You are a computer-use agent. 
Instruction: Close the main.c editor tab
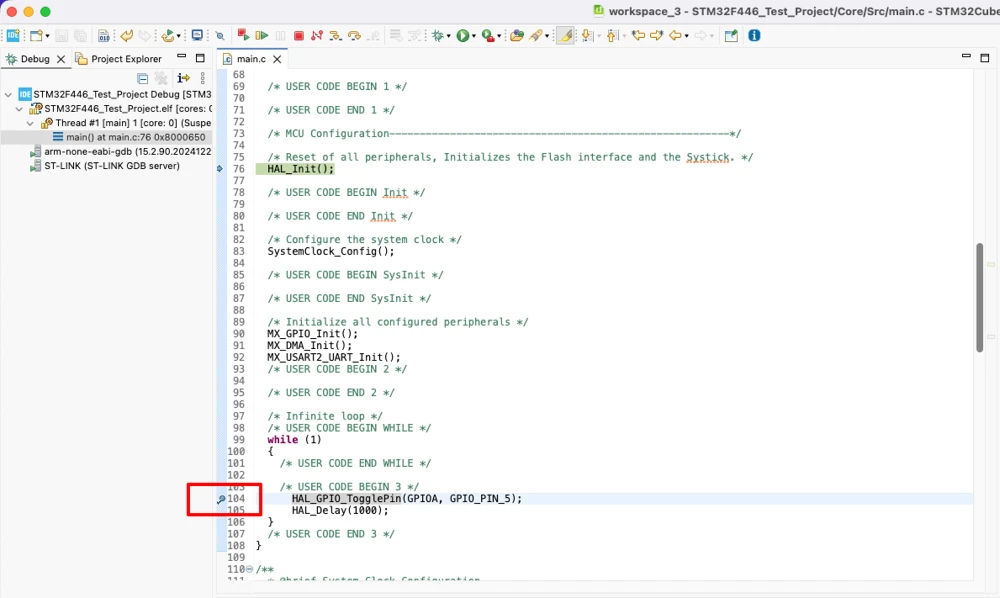(x=277, y=59)
